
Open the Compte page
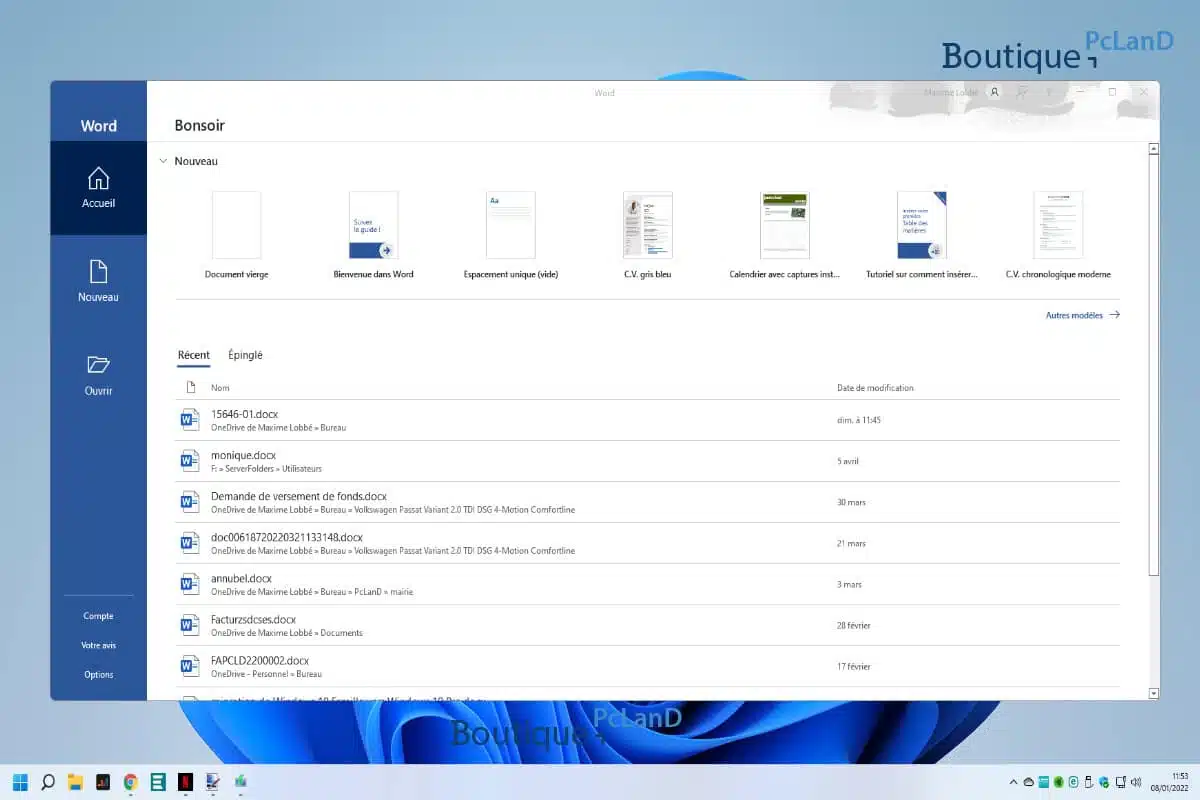pyautogui.click(x=98, y=616)
